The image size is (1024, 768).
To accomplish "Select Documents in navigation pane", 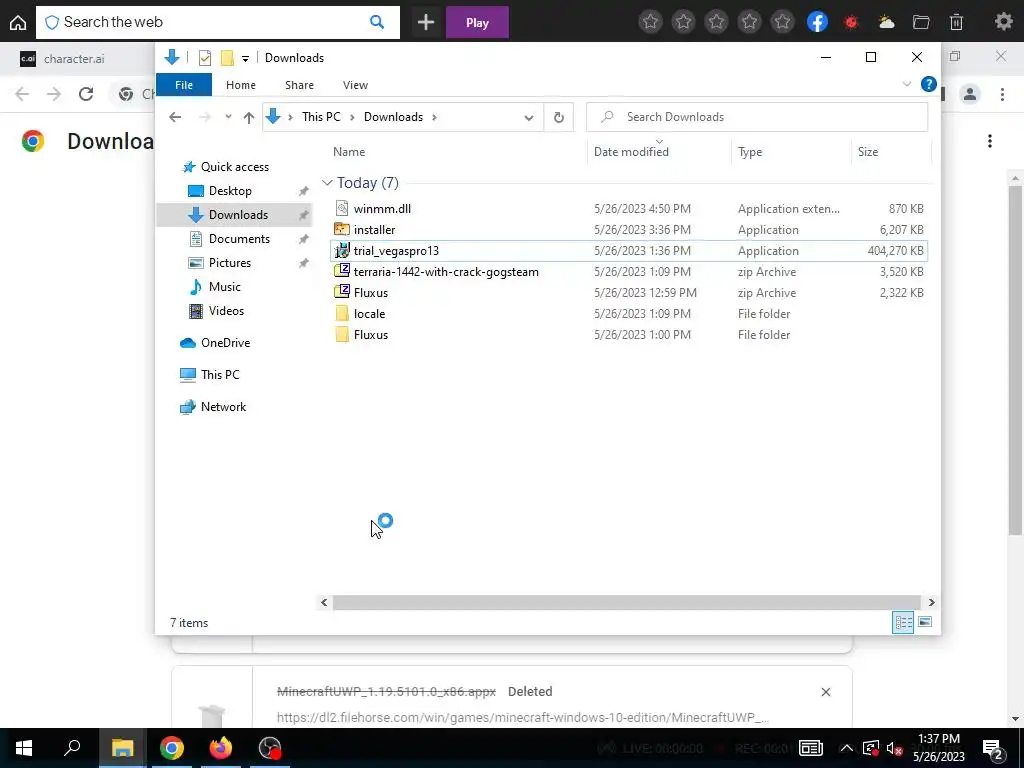I will click(x=239, y=239).
